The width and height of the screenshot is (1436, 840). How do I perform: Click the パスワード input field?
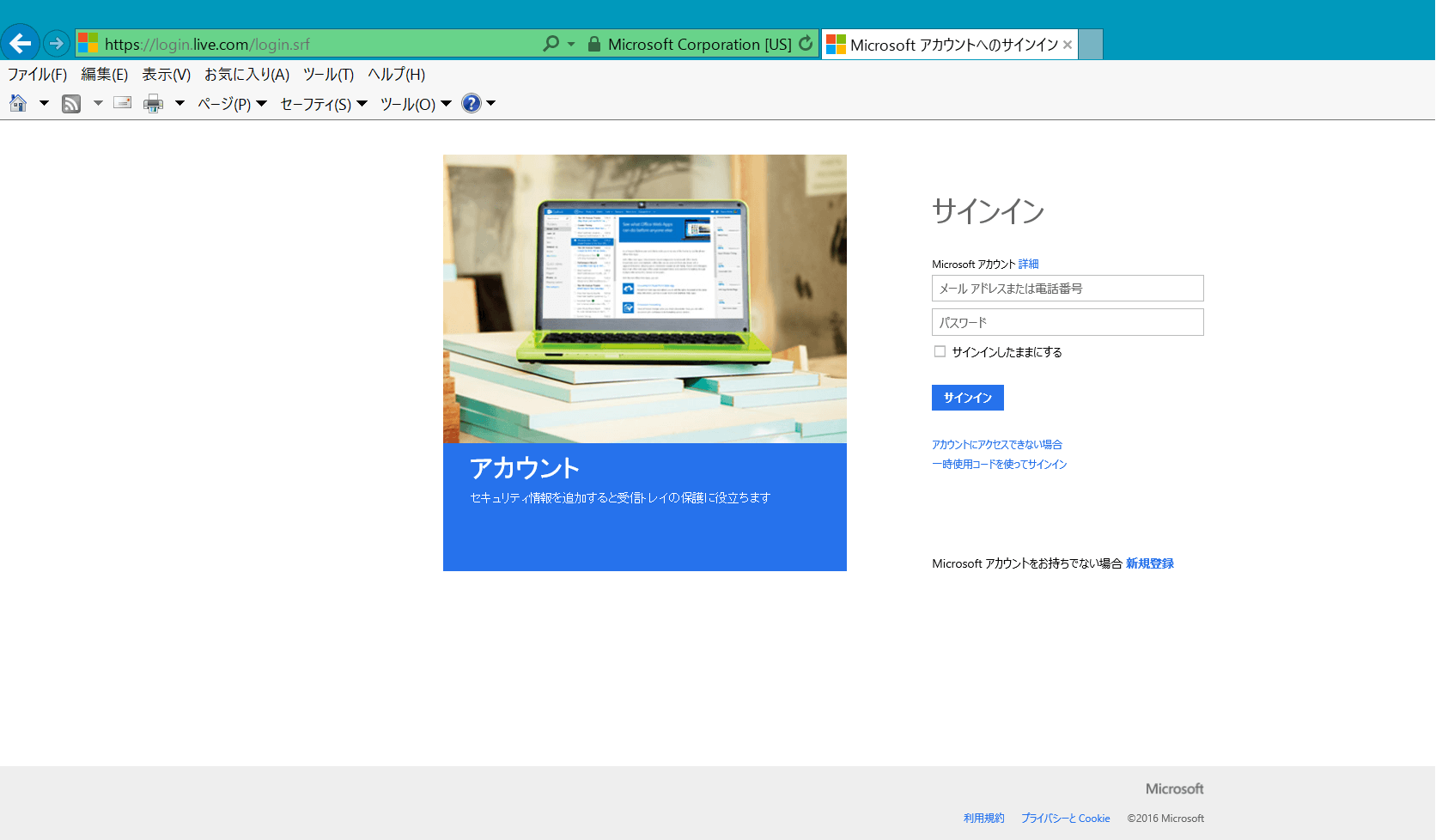(x=1068, y=323)
